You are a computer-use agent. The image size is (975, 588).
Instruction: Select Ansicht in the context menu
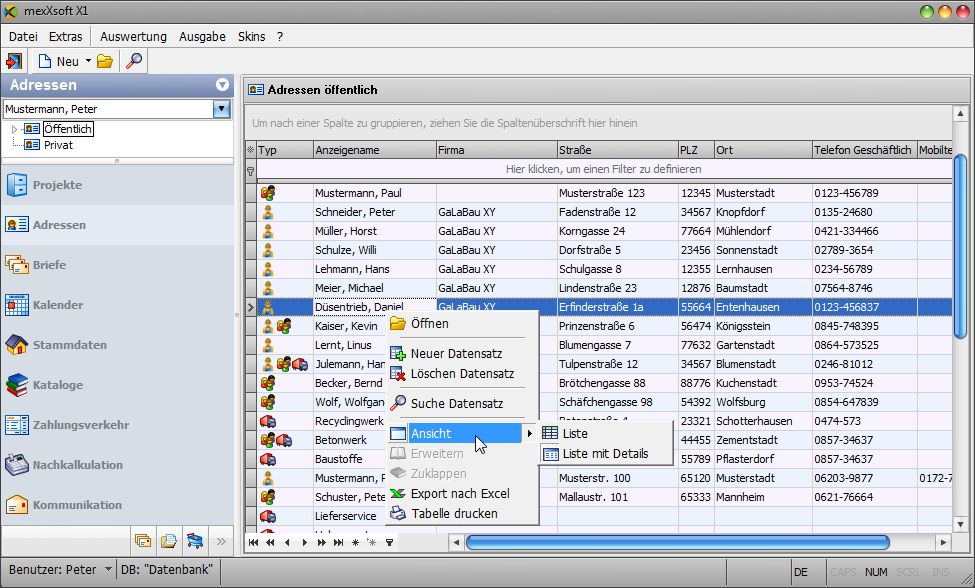462,433
